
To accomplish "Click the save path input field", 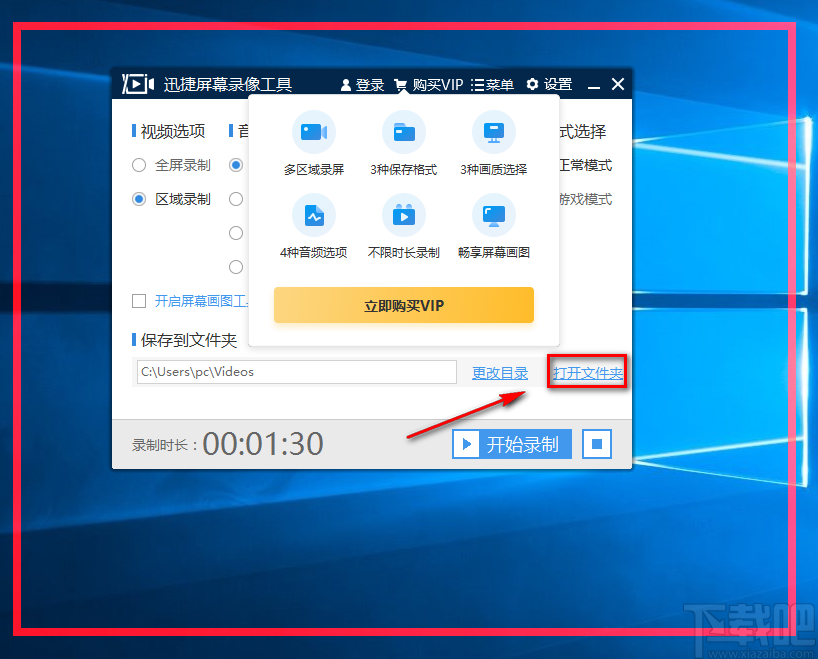I will coord(297,372).
